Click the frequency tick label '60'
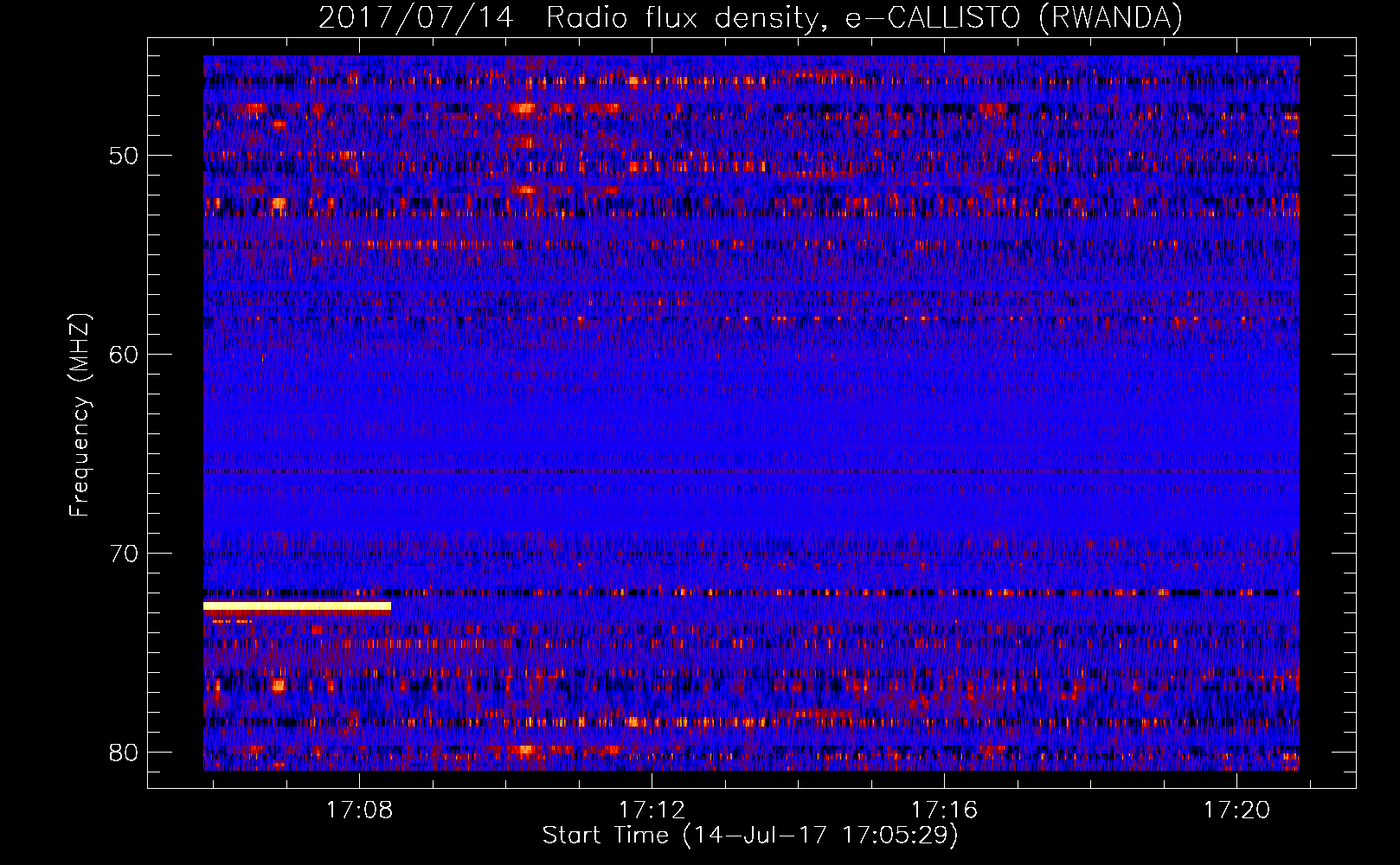Screen dimensions: 1400x865 coord(124,355)
